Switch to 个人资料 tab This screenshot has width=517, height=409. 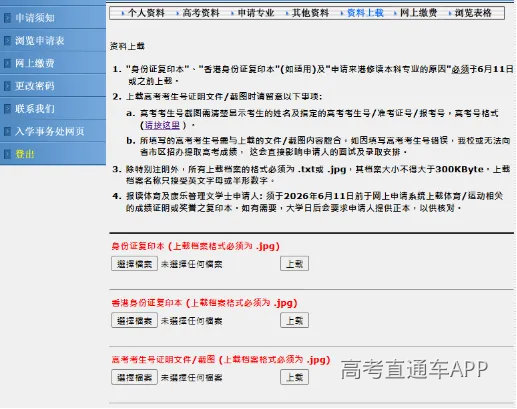tap(146, 13)
